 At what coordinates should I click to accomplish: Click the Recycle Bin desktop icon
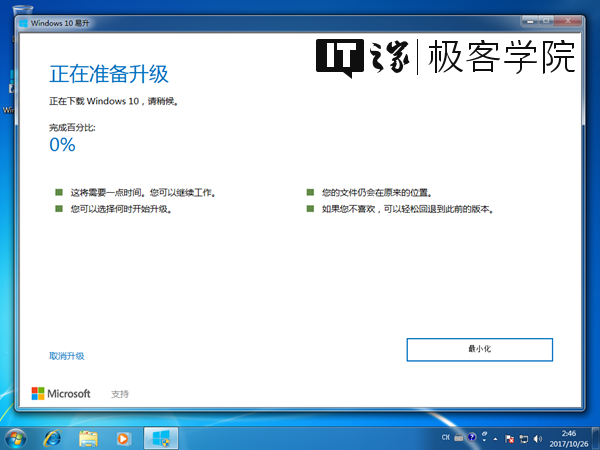coord(23,10)
